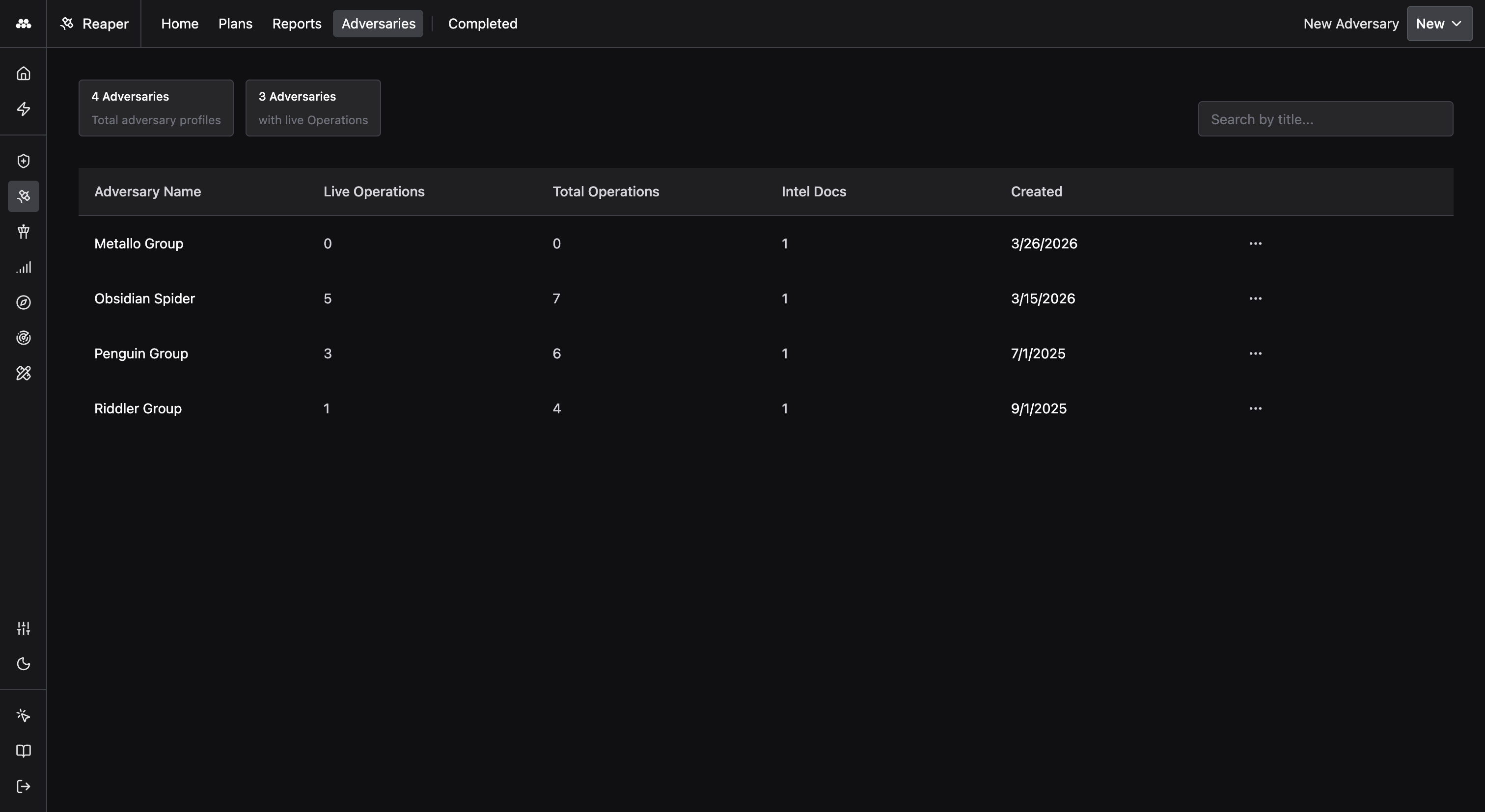
Task: Open the actions menu for Riddler Group
Action: [x=1256, y=408]
